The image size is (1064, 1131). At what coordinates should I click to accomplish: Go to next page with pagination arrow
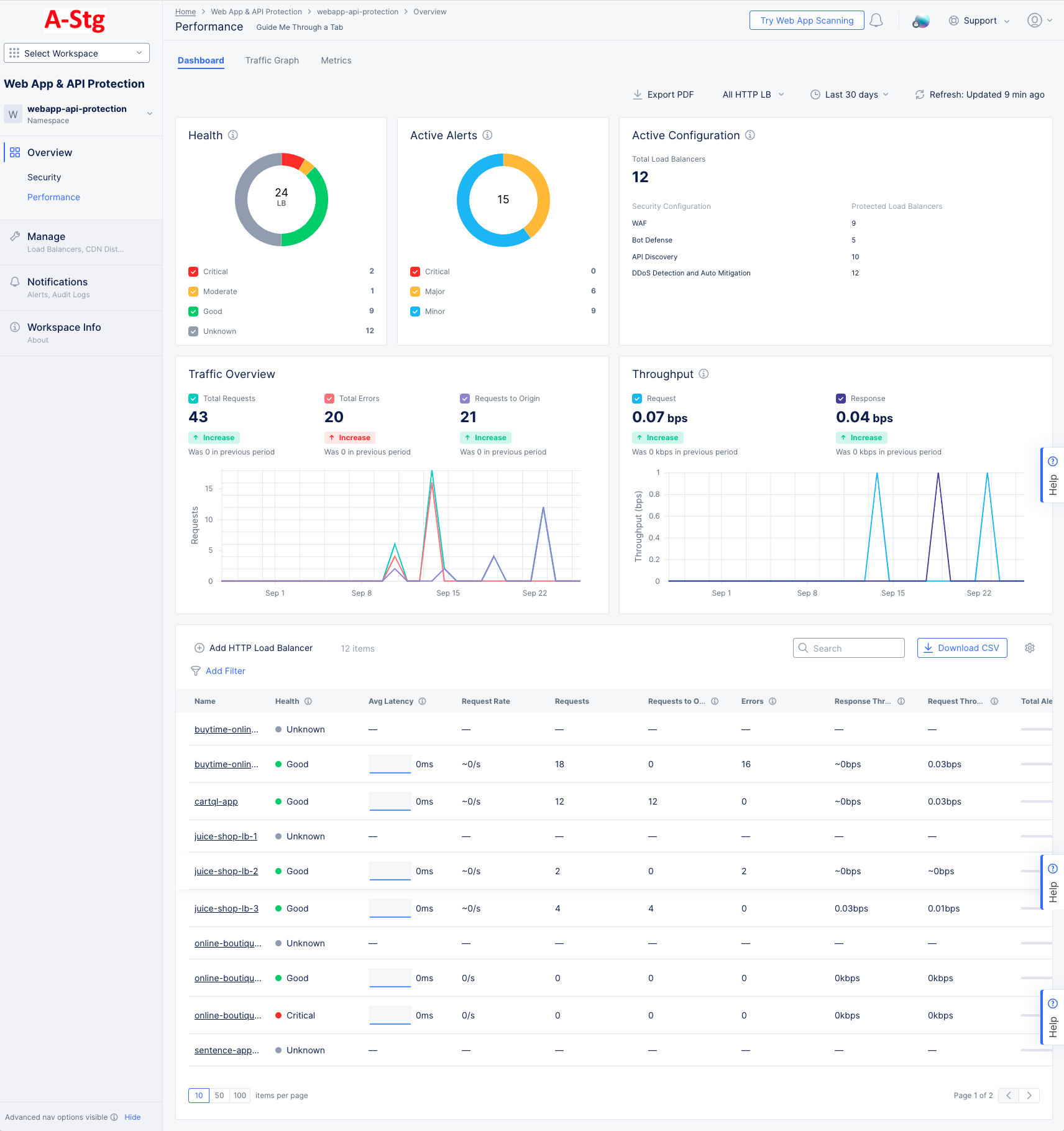1029,1095
